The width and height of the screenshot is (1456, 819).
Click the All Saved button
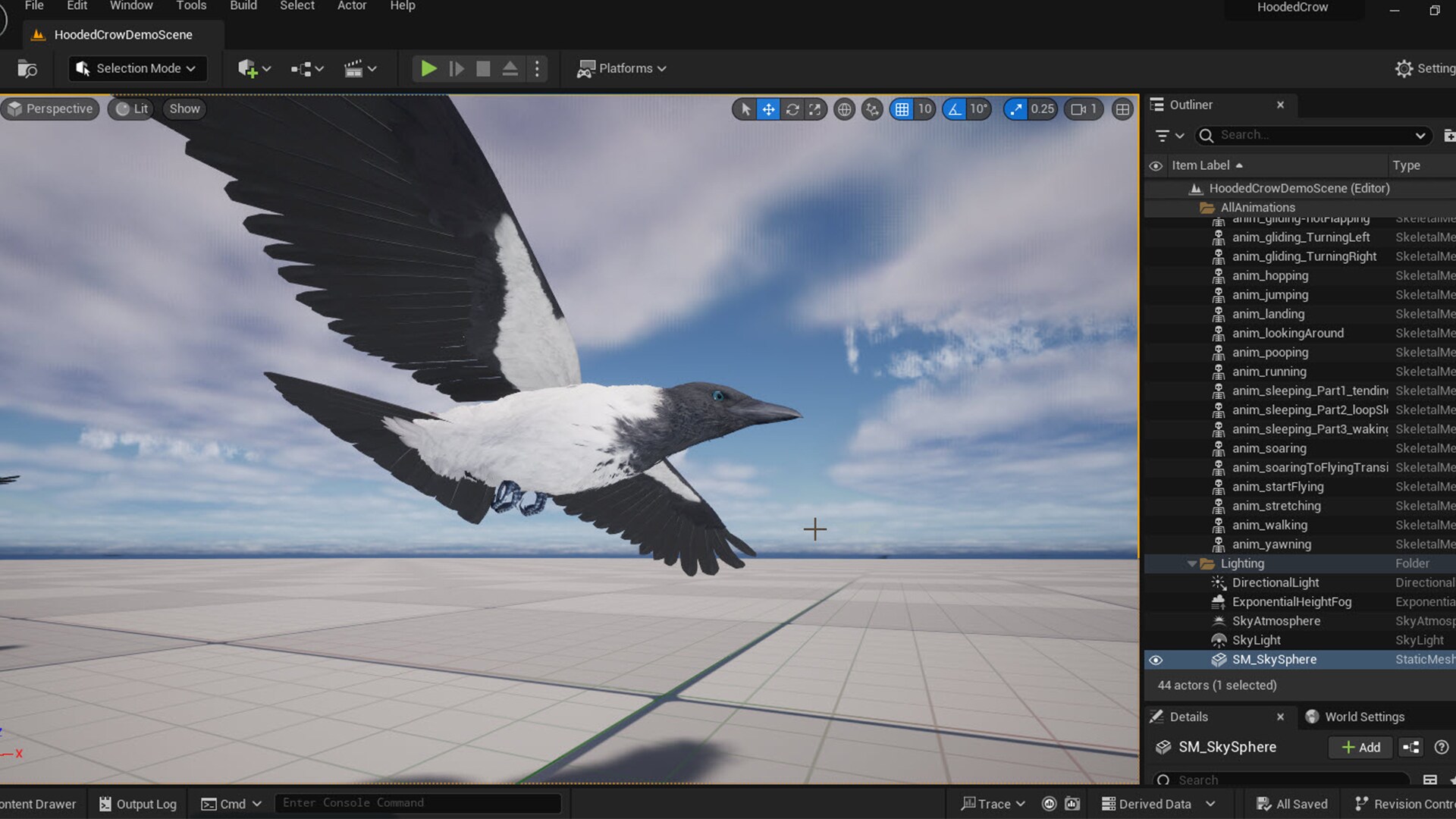[x=1291, y=803]
